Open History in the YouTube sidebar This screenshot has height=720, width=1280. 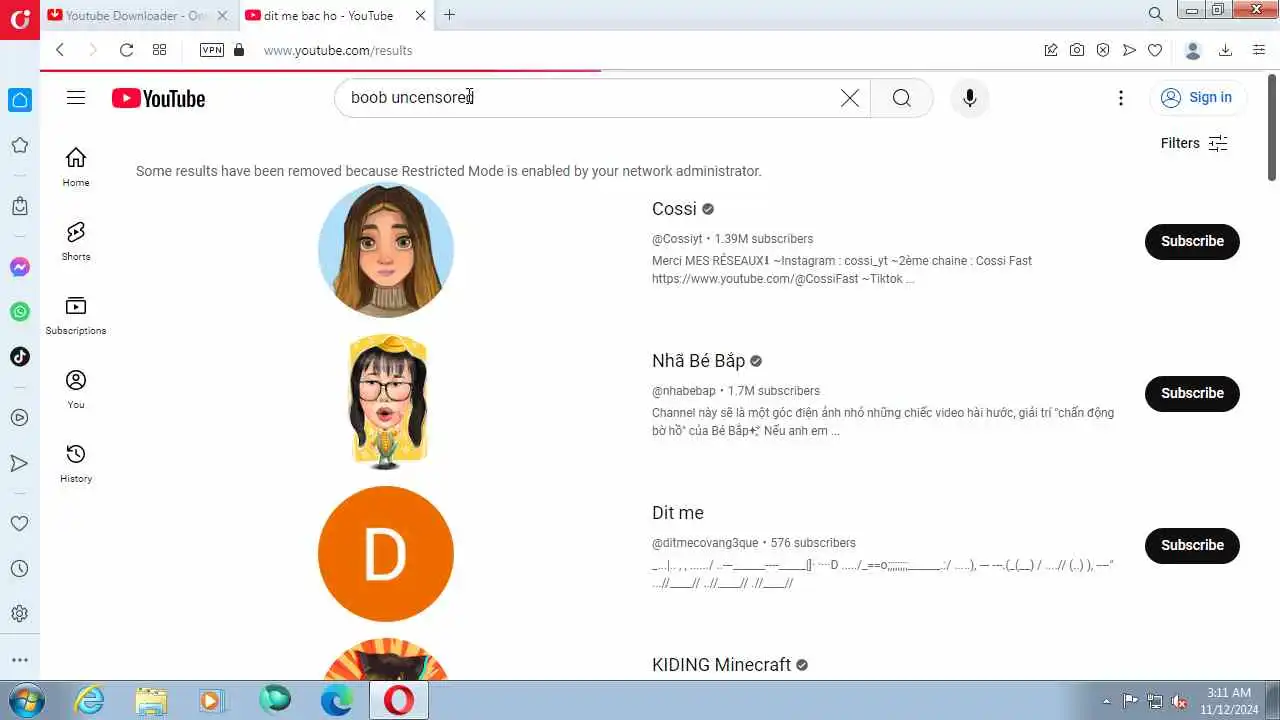(76, 462)
